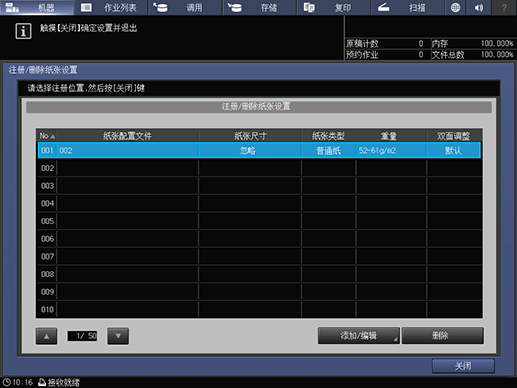Open the 复印 copy tab

coord(334,7)
